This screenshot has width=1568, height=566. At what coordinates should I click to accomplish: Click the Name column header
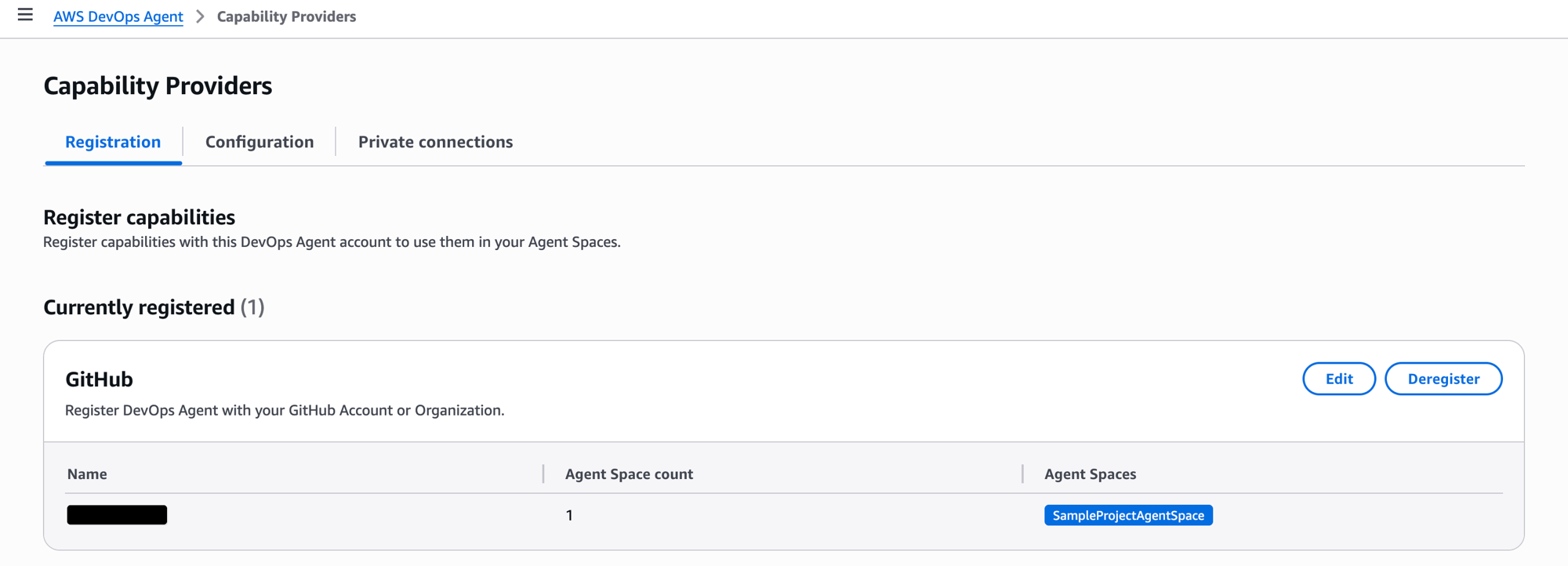click(87, 473)
